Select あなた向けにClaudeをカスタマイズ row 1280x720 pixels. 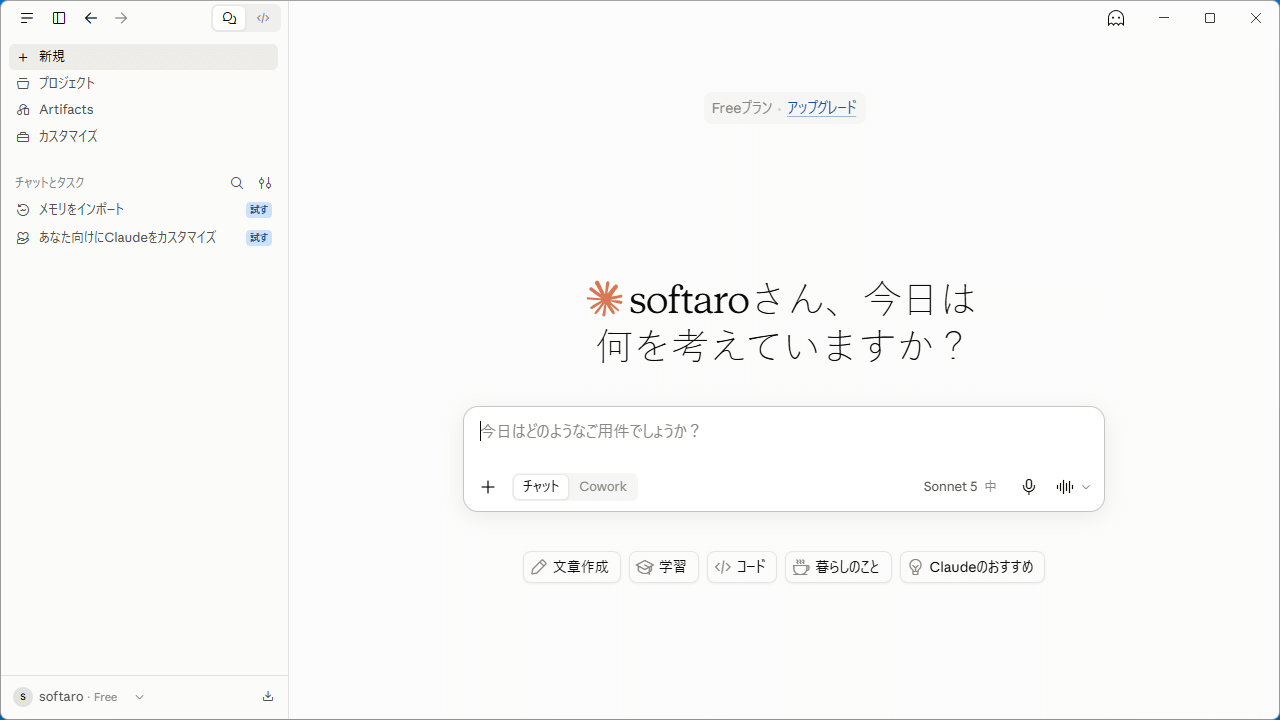pyautogui.click(x=144, y=238)
